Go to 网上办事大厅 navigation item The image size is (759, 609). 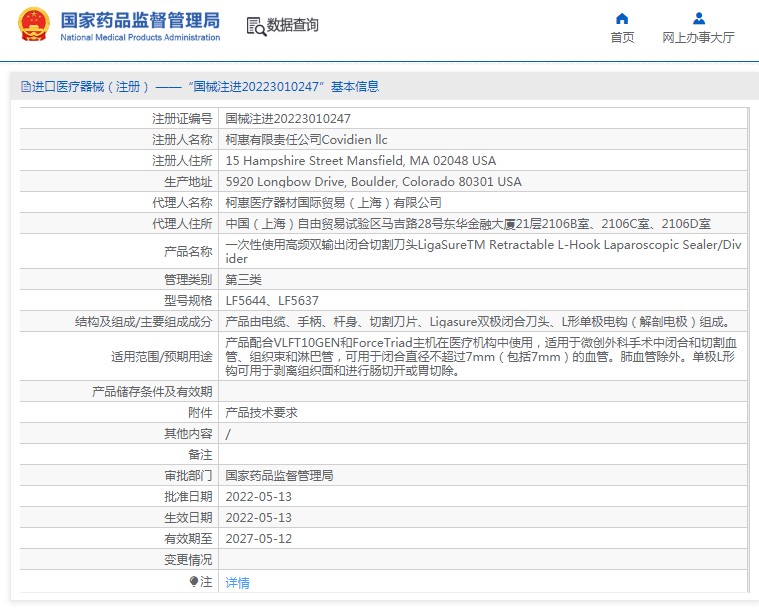(x=698, y=37)
